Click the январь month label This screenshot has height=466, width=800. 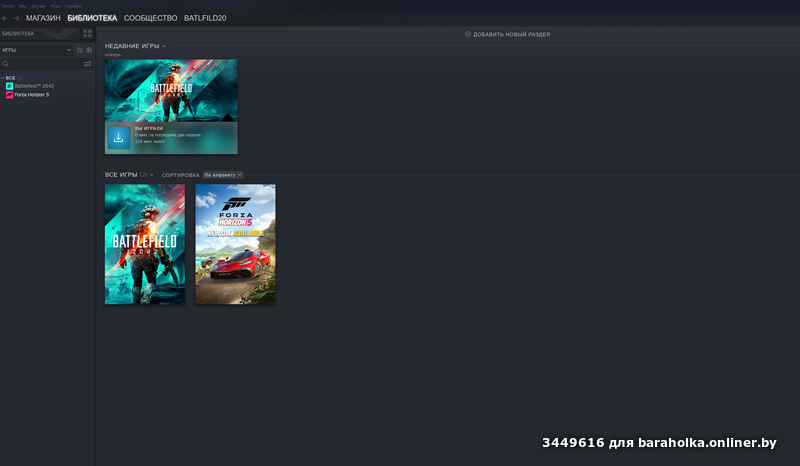coord(113,55)
